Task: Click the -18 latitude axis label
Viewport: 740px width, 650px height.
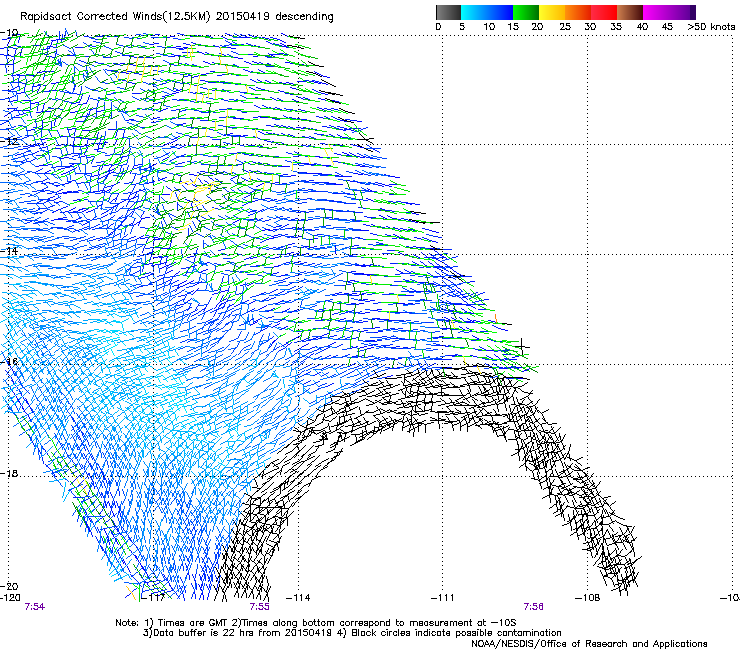Action: click(x=9, y=473)
